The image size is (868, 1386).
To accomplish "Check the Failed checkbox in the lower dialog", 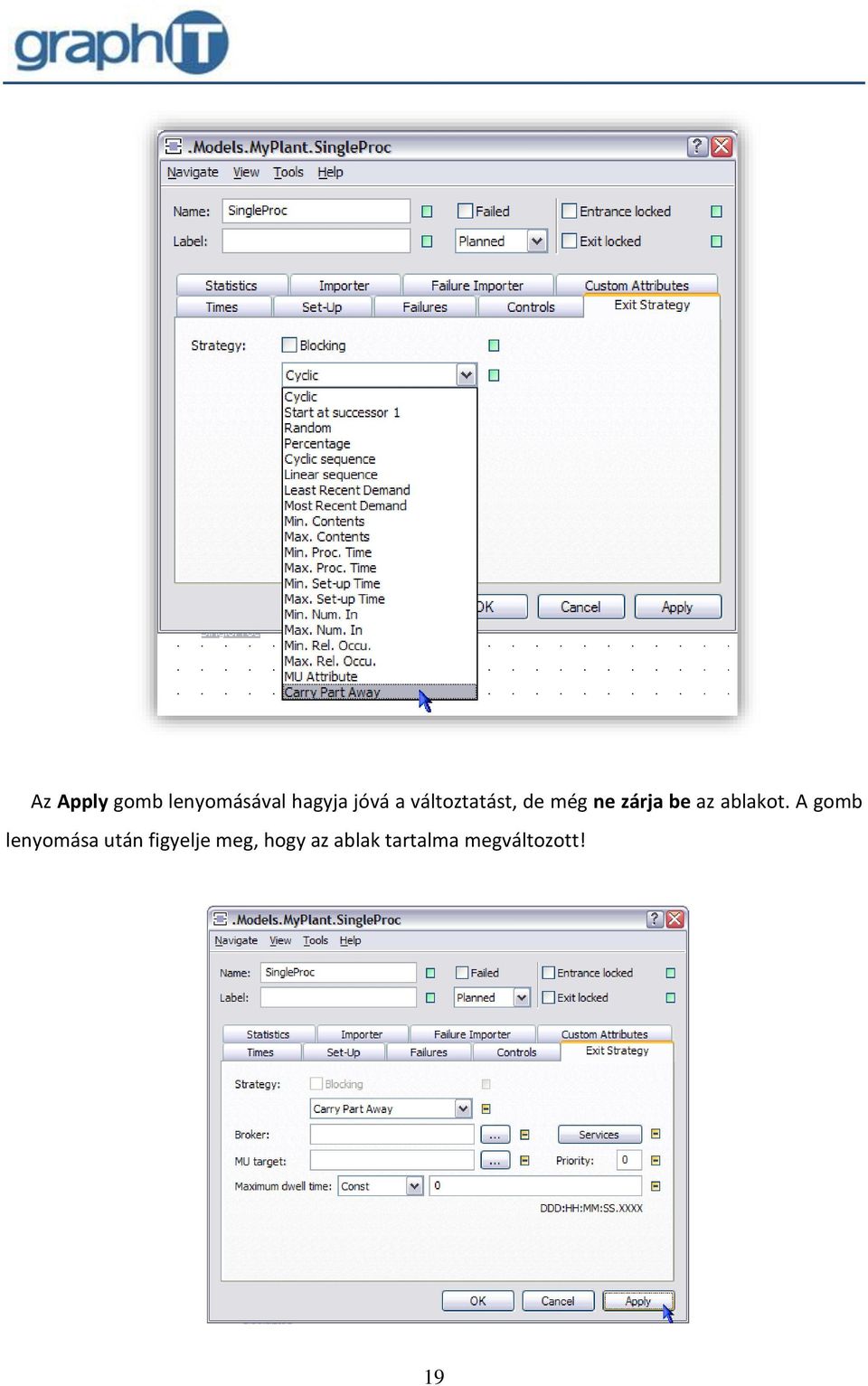I will 462,973.
